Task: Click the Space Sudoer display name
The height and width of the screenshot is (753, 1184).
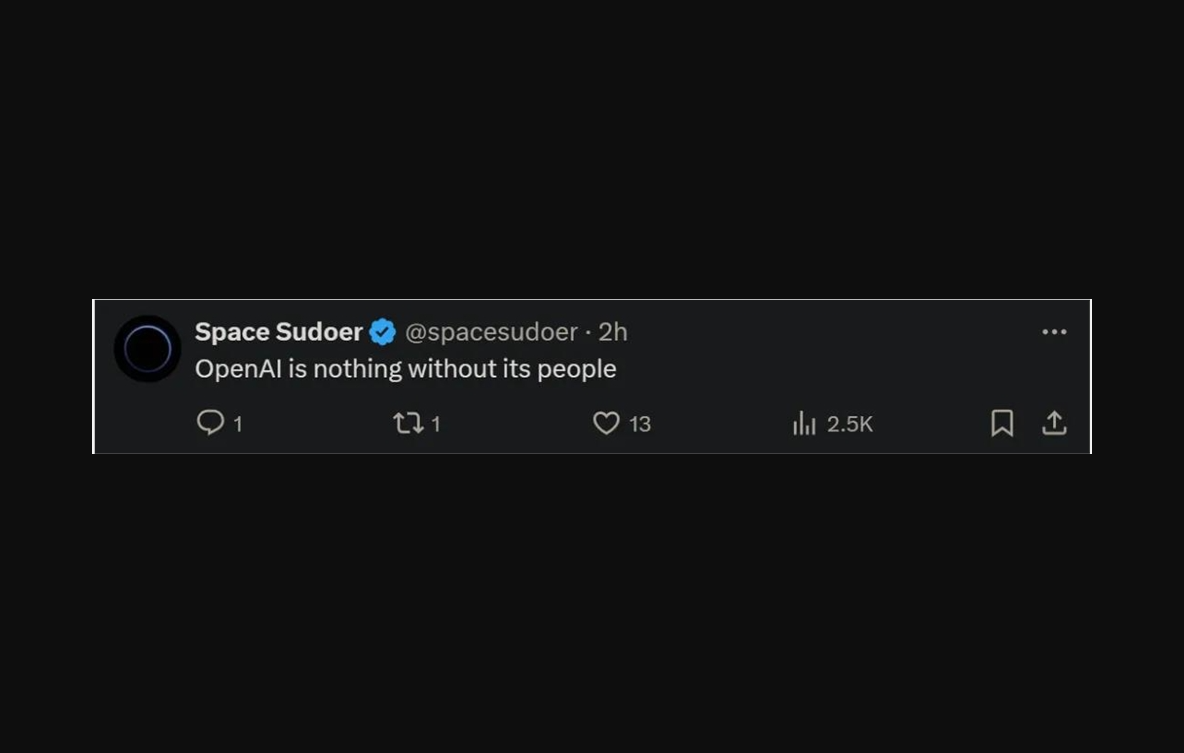Action: click(278, 332)
